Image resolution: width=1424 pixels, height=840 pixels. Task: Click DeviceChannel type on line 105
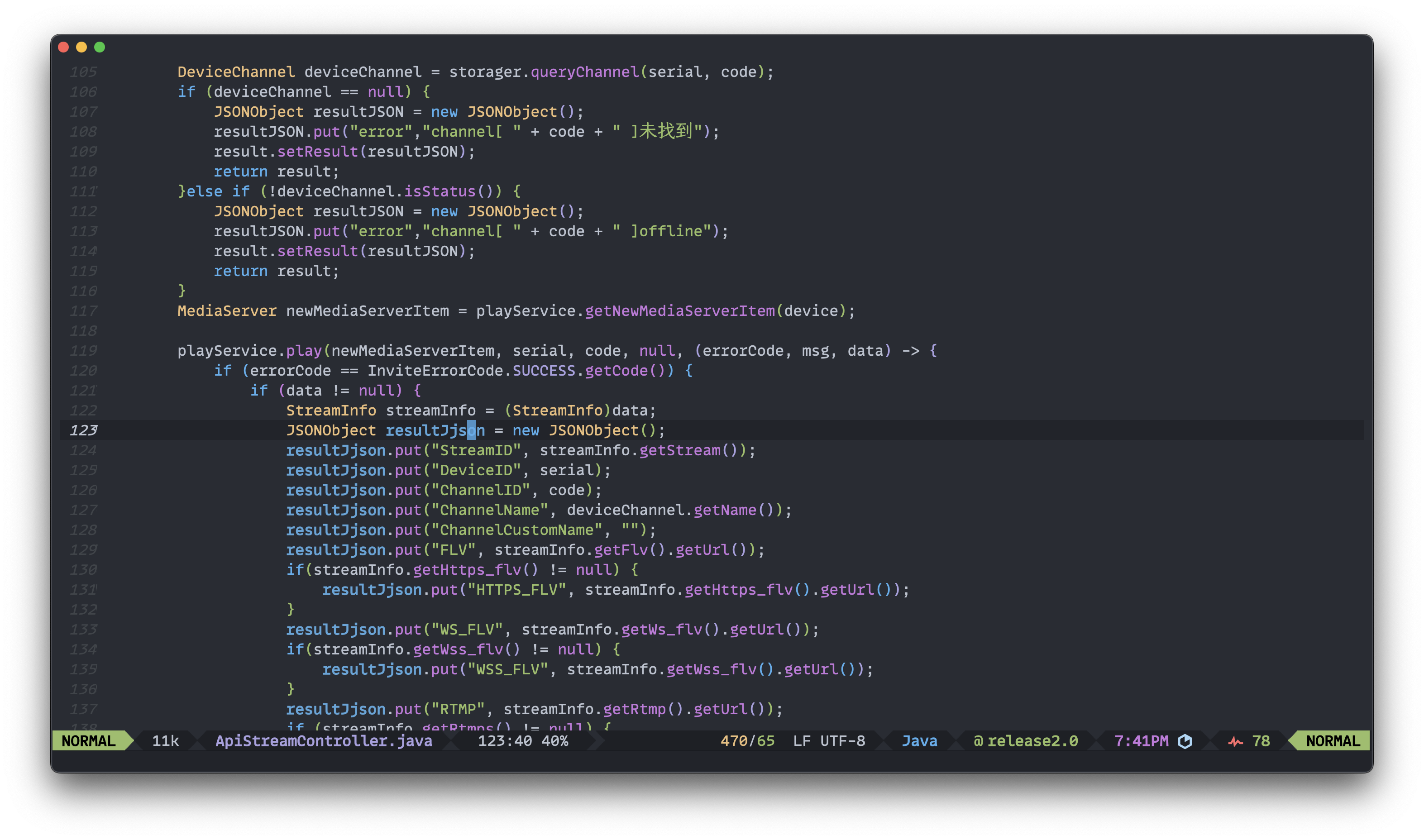point(236,72)
